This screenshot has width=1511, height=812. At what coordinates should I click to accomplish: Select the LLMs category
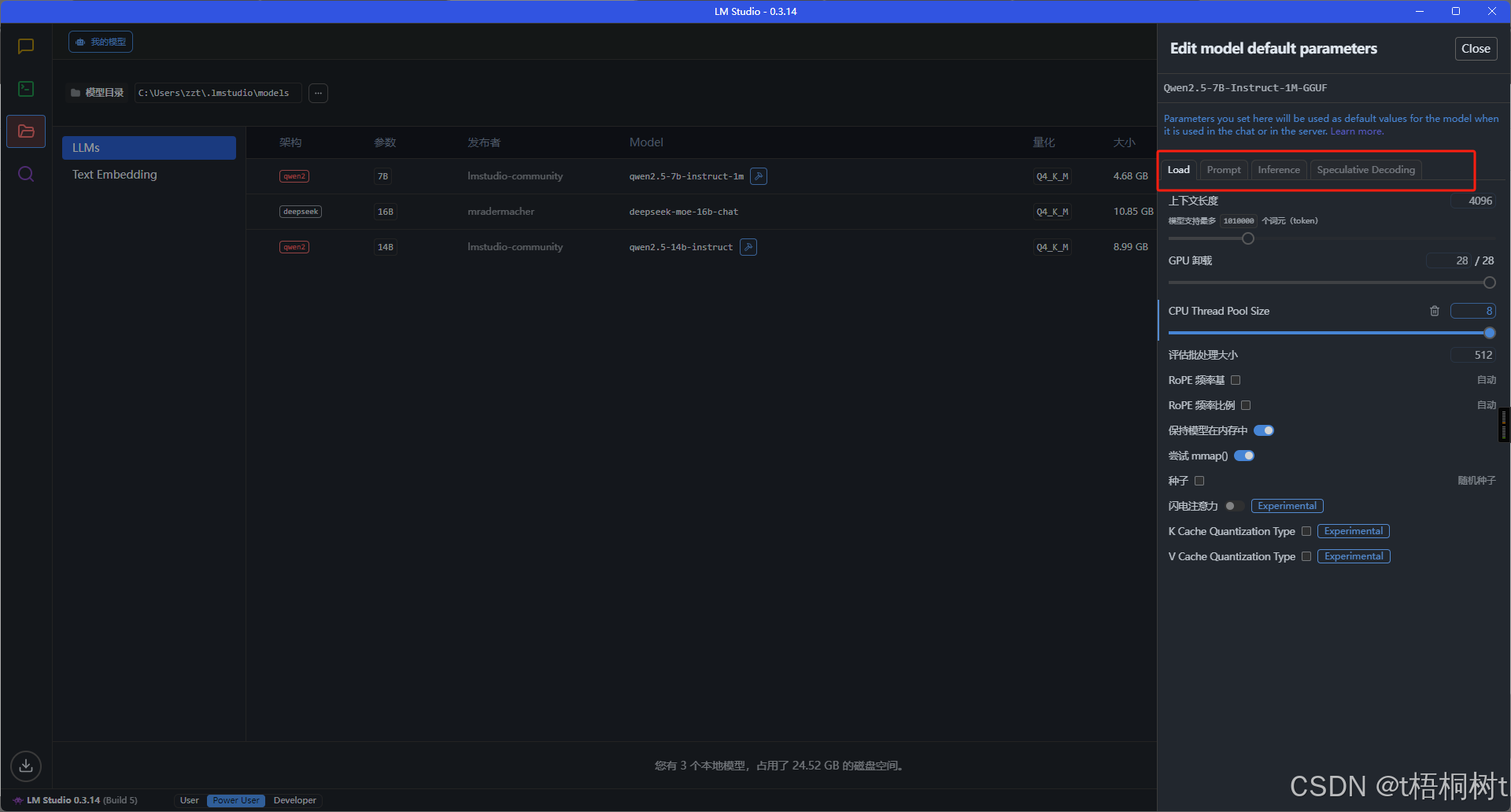coord(149,148)
